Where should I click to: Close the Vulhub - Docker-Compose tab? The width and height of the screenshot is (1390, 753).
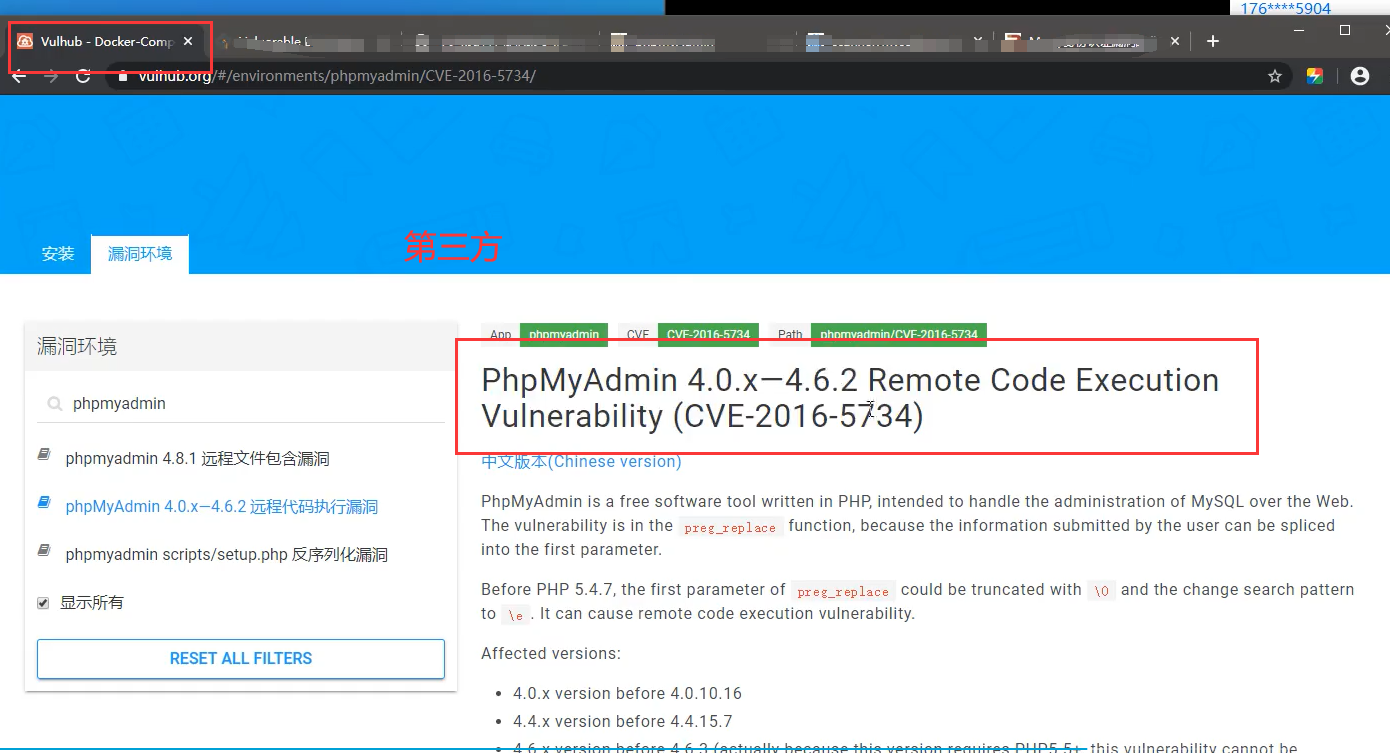pos(188,41)
